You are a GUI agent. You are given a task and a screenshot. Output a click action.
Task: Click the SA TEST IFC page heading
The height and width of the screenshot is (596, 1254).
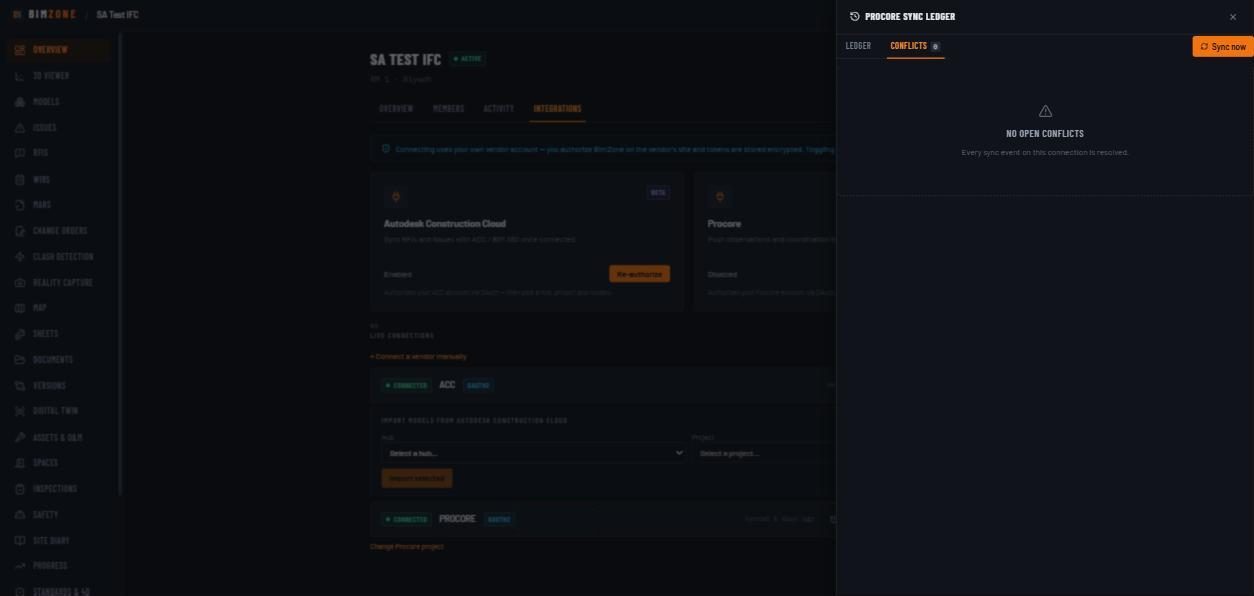pos(405,60)
